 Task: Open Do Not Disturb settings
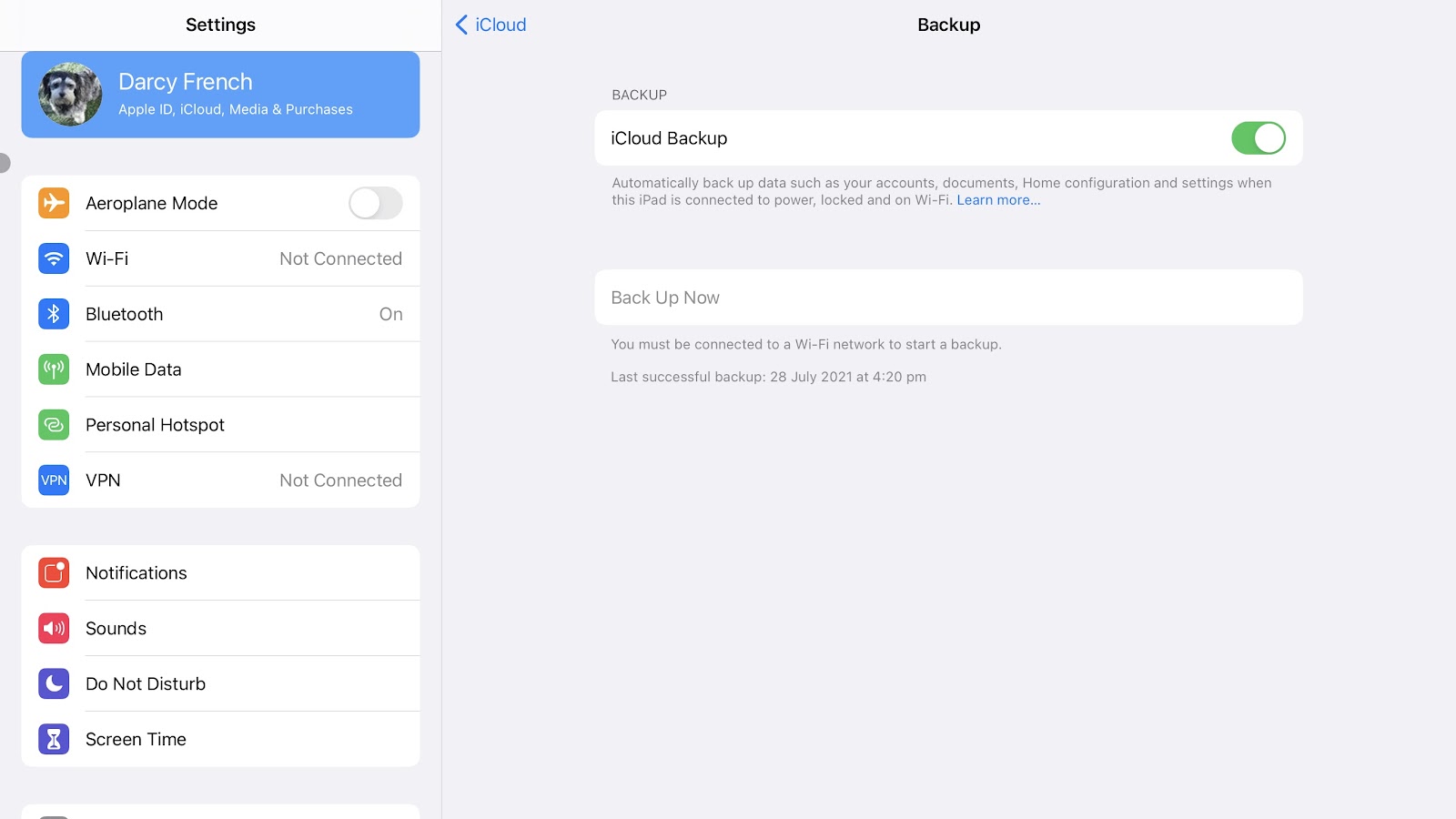click(x=220, y=684)
